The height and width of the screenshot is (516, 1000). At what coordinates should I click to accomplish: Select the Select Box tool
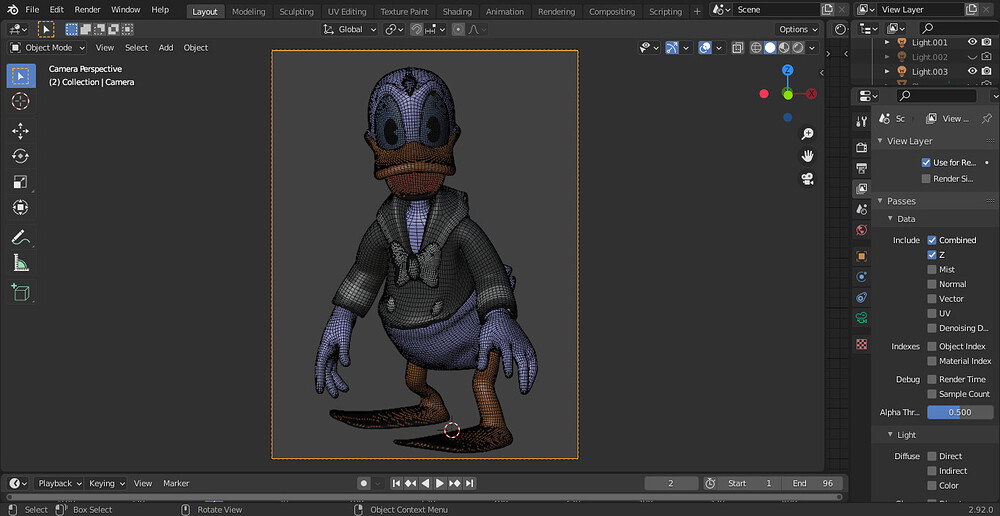(20, 76)
